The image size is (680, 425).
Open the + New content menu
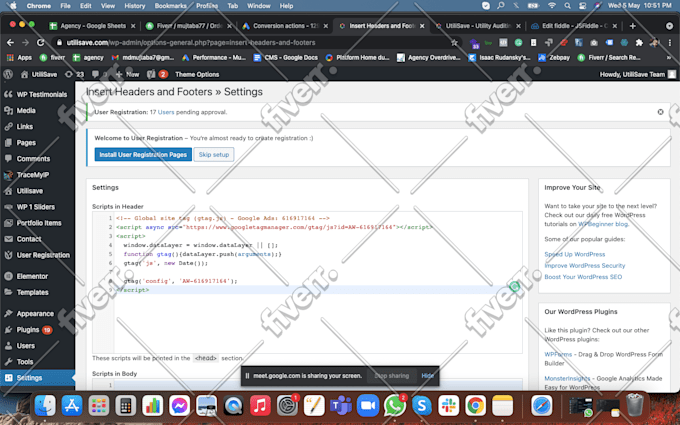pos(127,74)
